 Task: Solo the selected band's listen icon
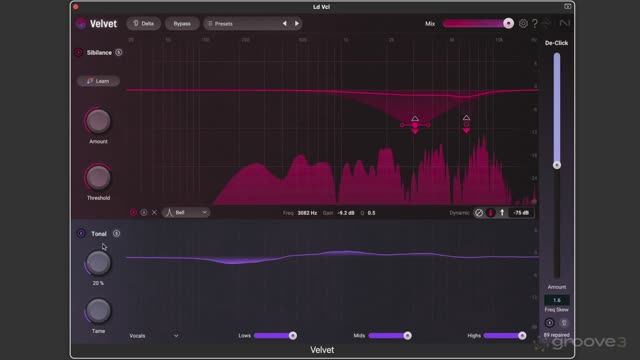click(x=144, y=213)
